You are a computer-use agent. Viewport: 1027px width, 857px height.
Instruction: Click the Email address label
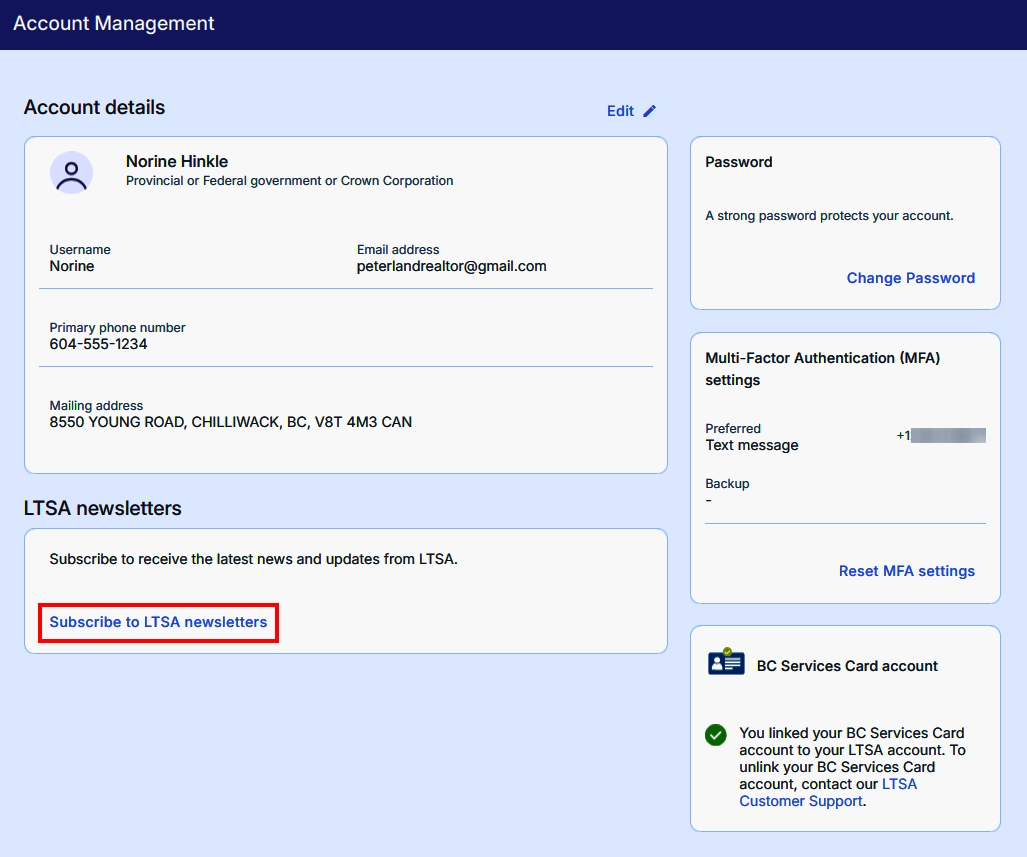click(398, 250)
